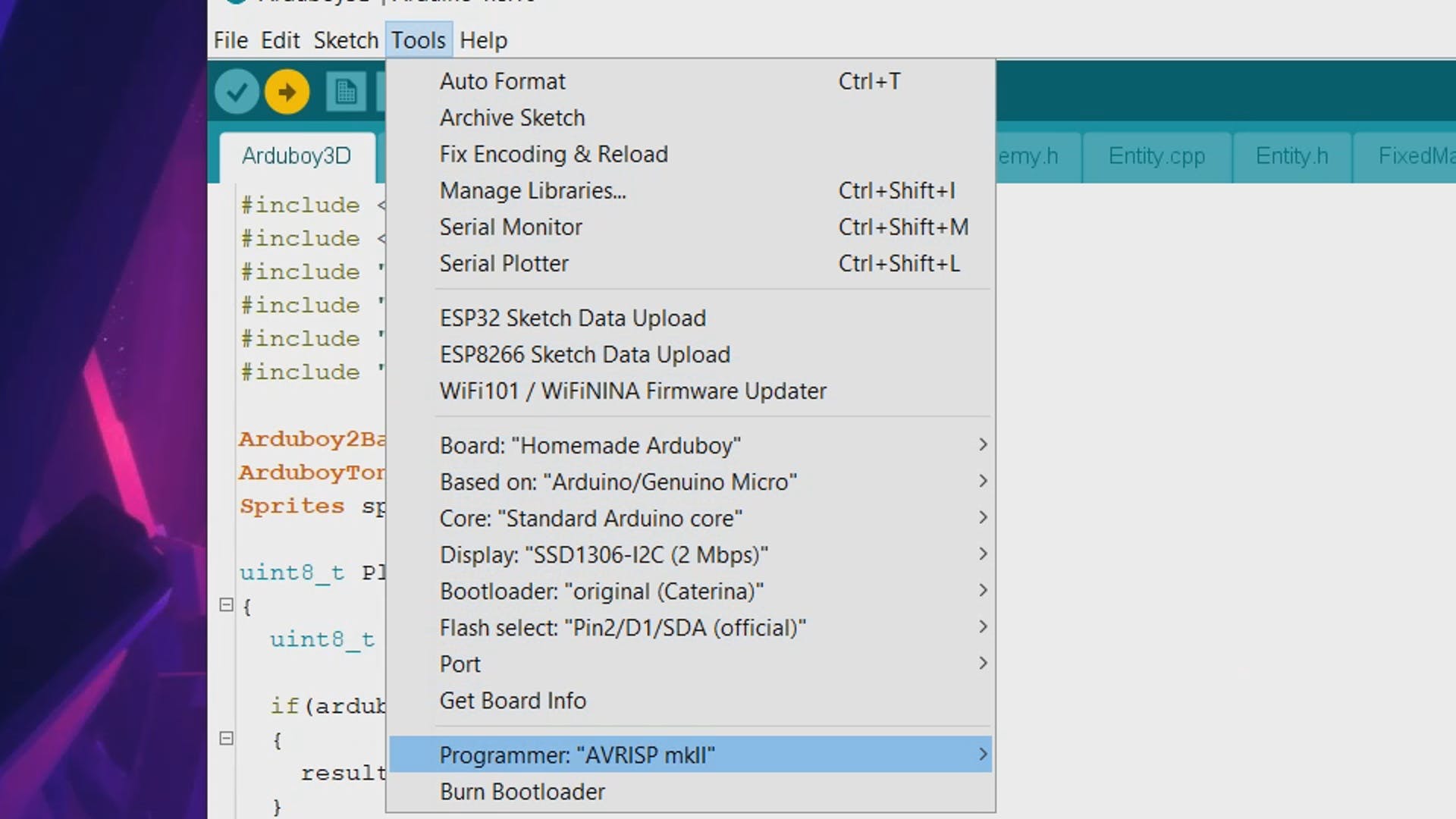Click Fix Encoding and Reload option
Image resolution: width=1456 pixels, height=819 pixels.
pos(554,154)
